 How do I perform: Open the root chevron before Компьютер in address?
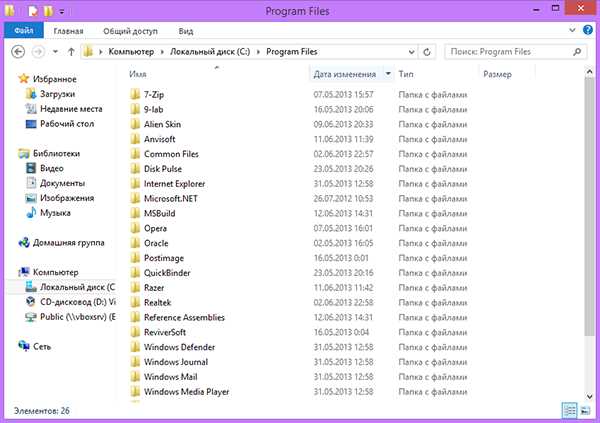[x=101, y=52]
